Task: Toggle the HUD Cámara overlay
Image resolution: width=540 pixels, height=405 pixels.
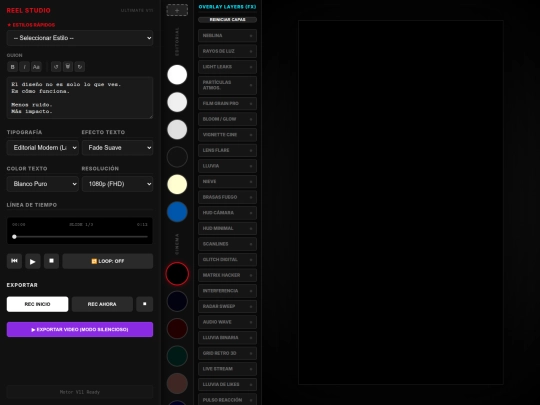Action: click(x=227, y=213)
